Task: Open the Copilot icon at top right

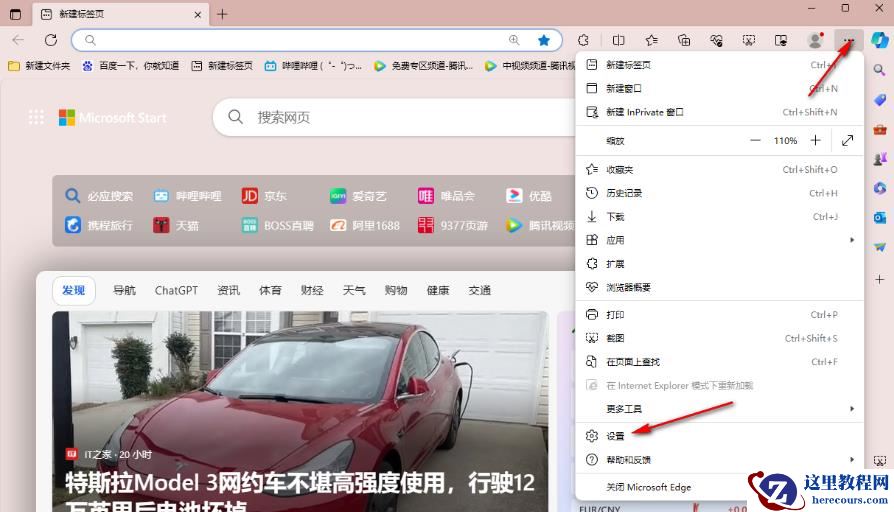Action: click(880, 40)
